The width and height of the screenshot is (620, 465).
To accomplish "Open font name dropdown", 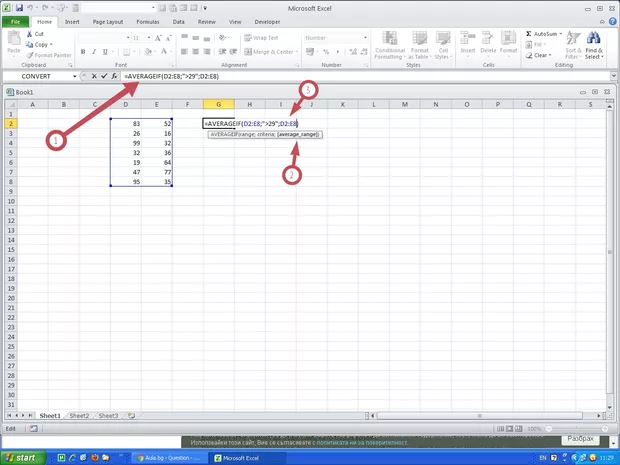I will click(128, 38).
